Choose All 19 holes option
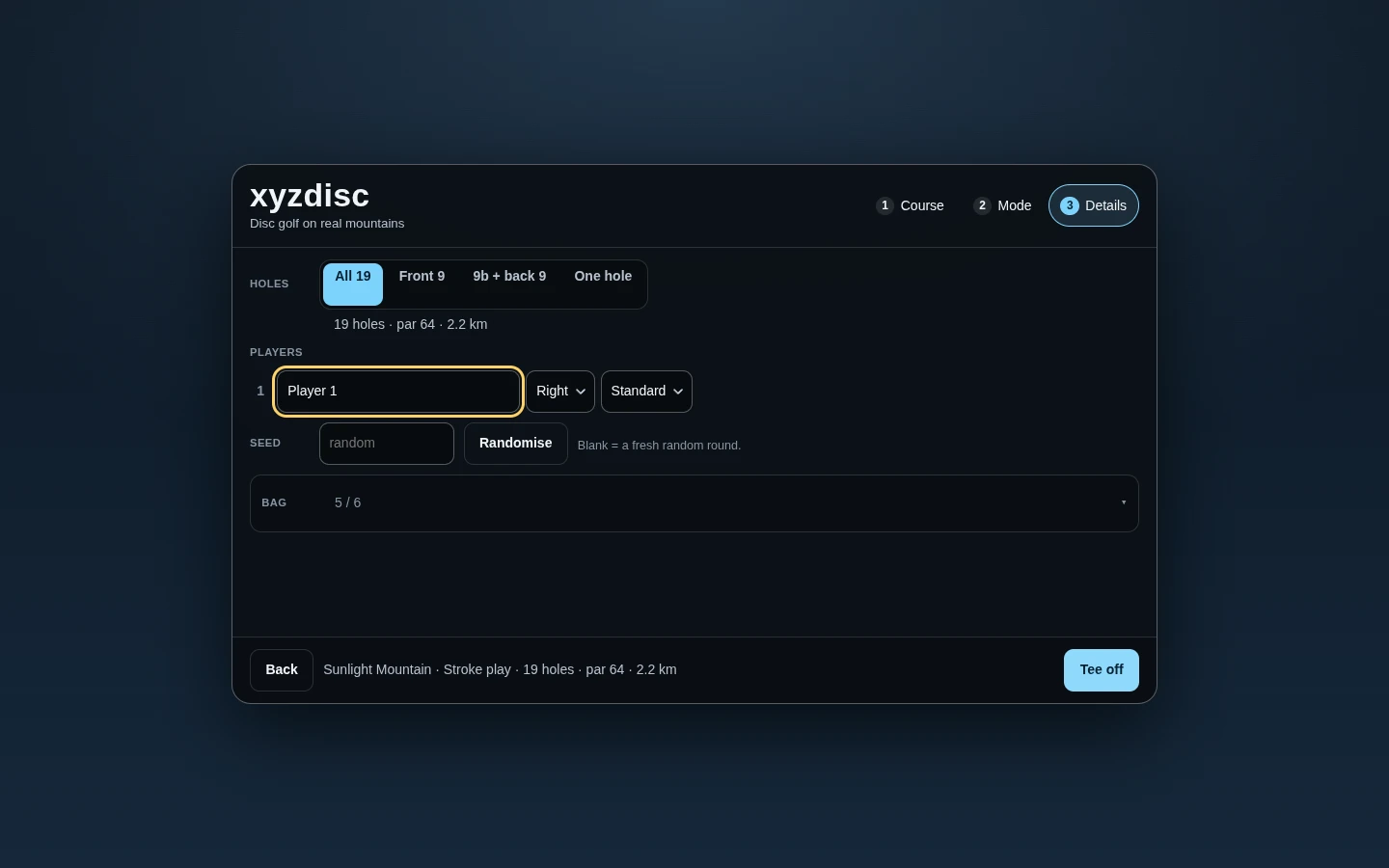Image resolution: width=1389 pixels, height=868 pixels. [x=353, y=285]
